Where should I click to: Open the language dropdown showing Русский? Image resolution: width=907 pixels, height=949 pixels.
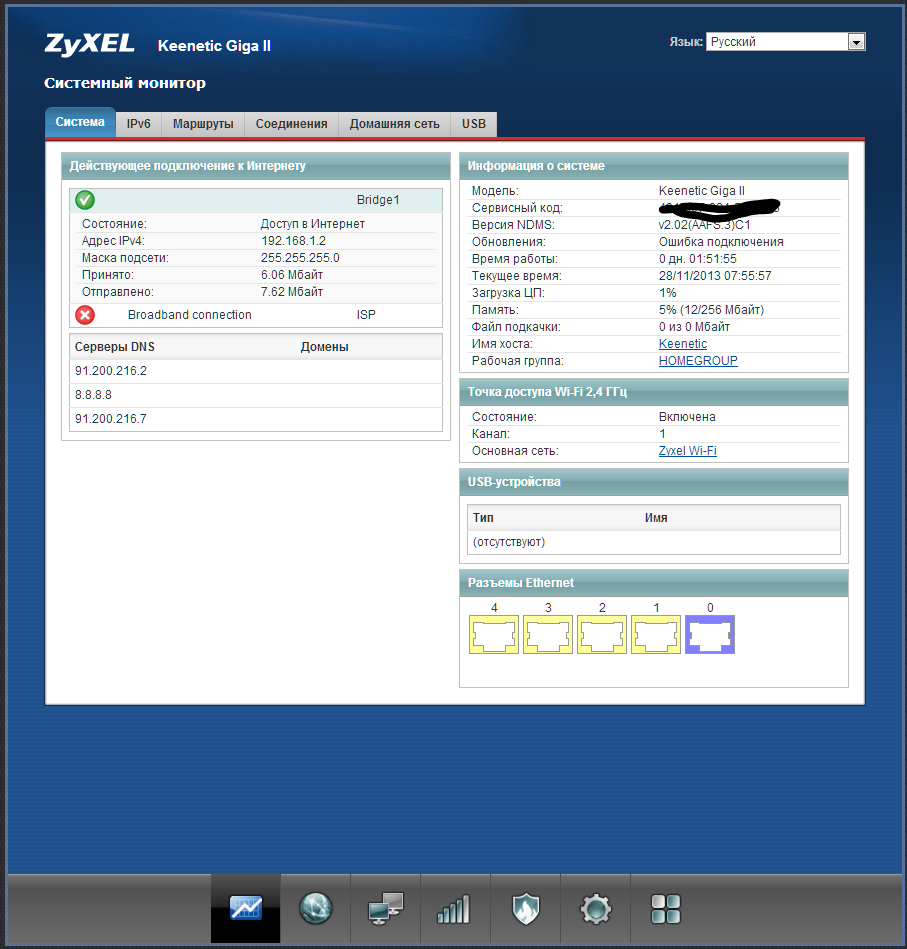tap(785, 41)
